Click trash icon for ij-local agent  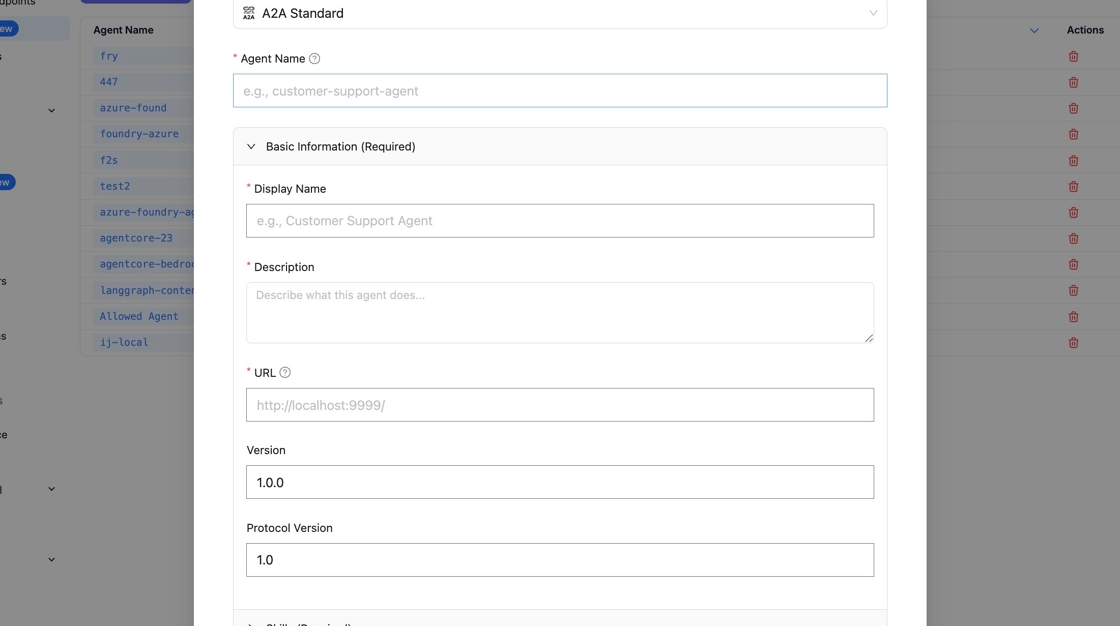[x=1073, y=343]
